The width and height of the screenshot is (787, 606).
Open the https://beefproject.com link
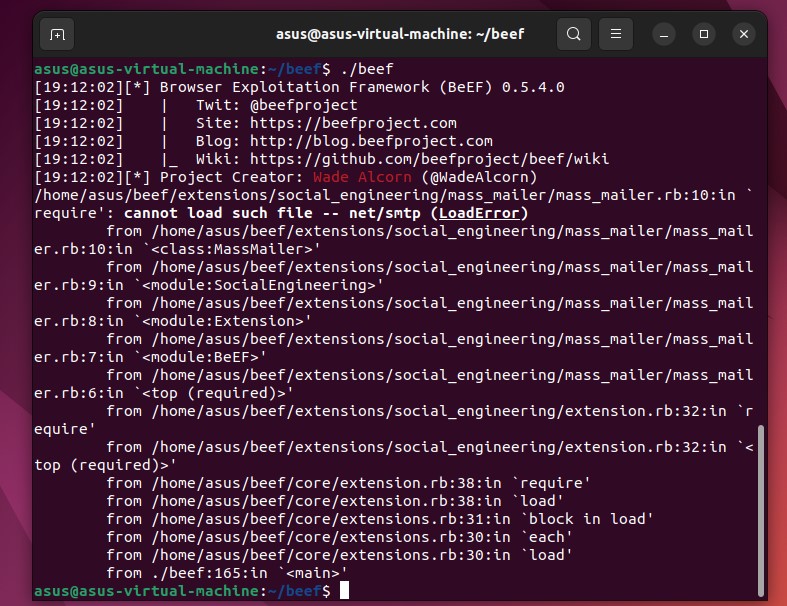coord(353,123)
